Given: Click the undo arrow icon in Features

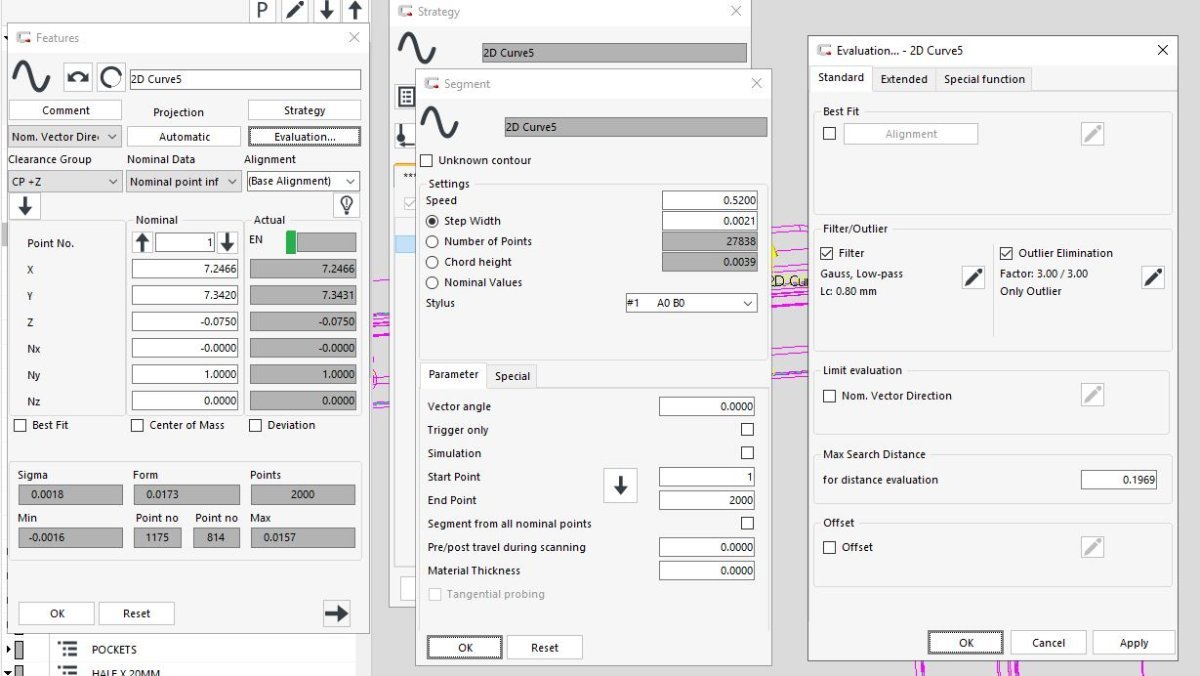Looking at the screenshot, I should [78, 77].
